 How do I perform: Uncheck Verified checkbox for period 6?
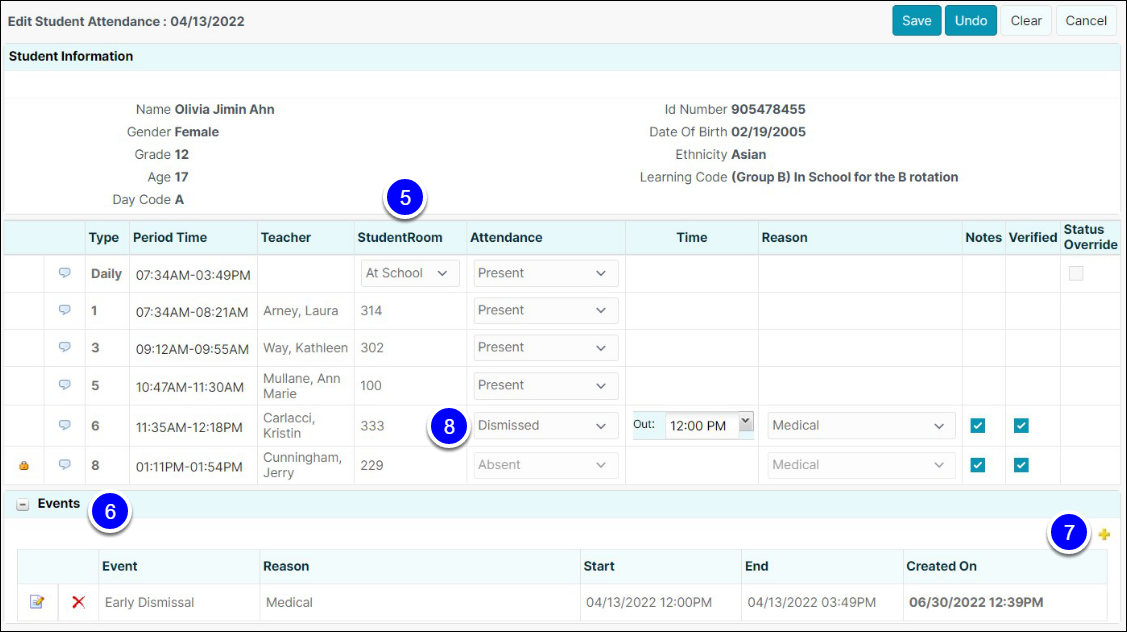tap(1021, 426)
